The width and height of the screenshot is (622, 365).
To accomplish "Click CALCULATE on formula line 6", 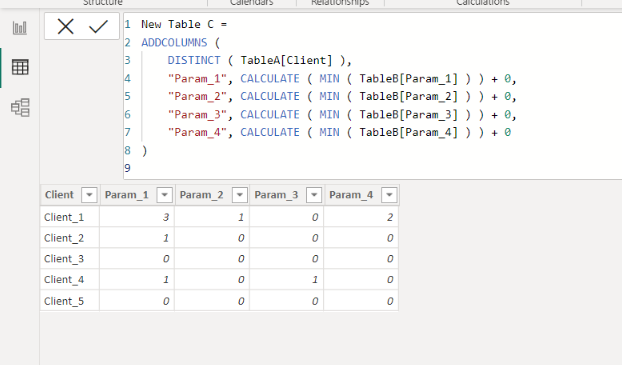I will click(x=270, y=114).
